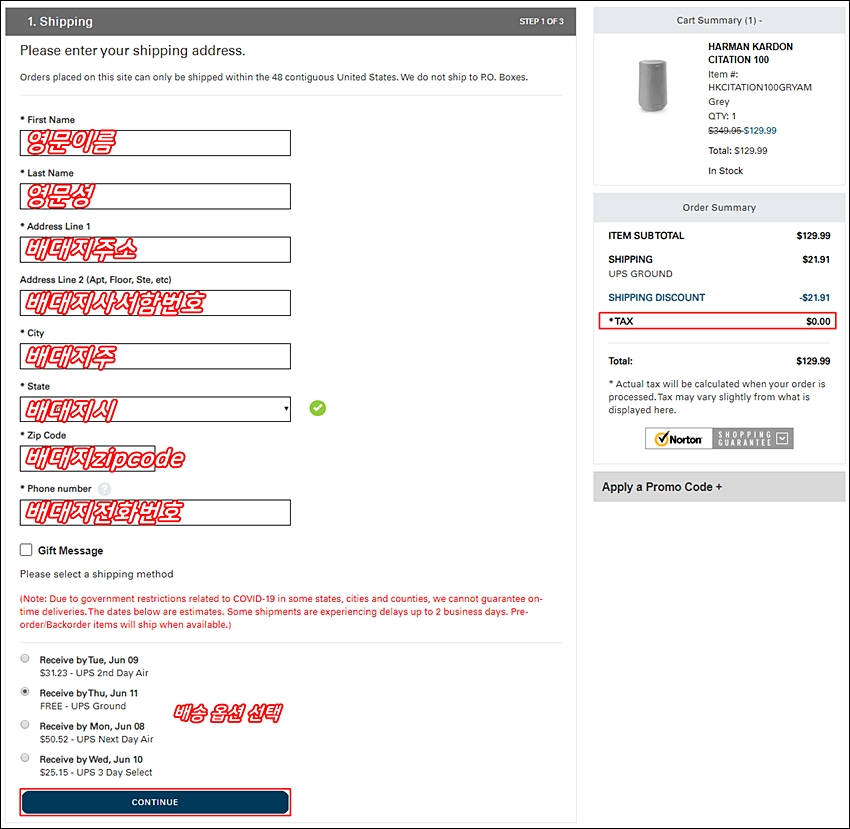Screen dimensions: 850x829
Task: Expand Apply a Promo Code section
Action: pyautogui.click(x=719, y=487)
